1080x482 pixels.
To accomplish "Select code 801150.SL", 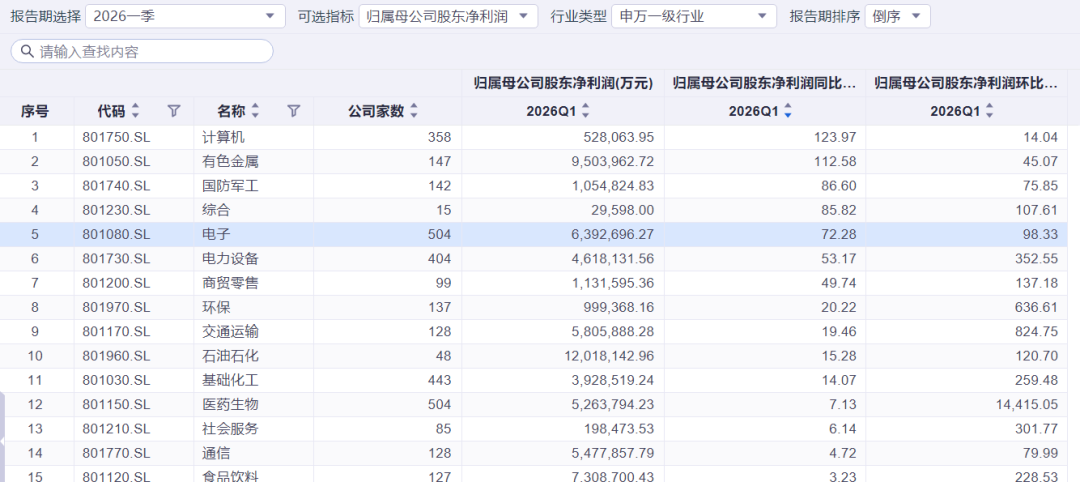I will 116,404.
